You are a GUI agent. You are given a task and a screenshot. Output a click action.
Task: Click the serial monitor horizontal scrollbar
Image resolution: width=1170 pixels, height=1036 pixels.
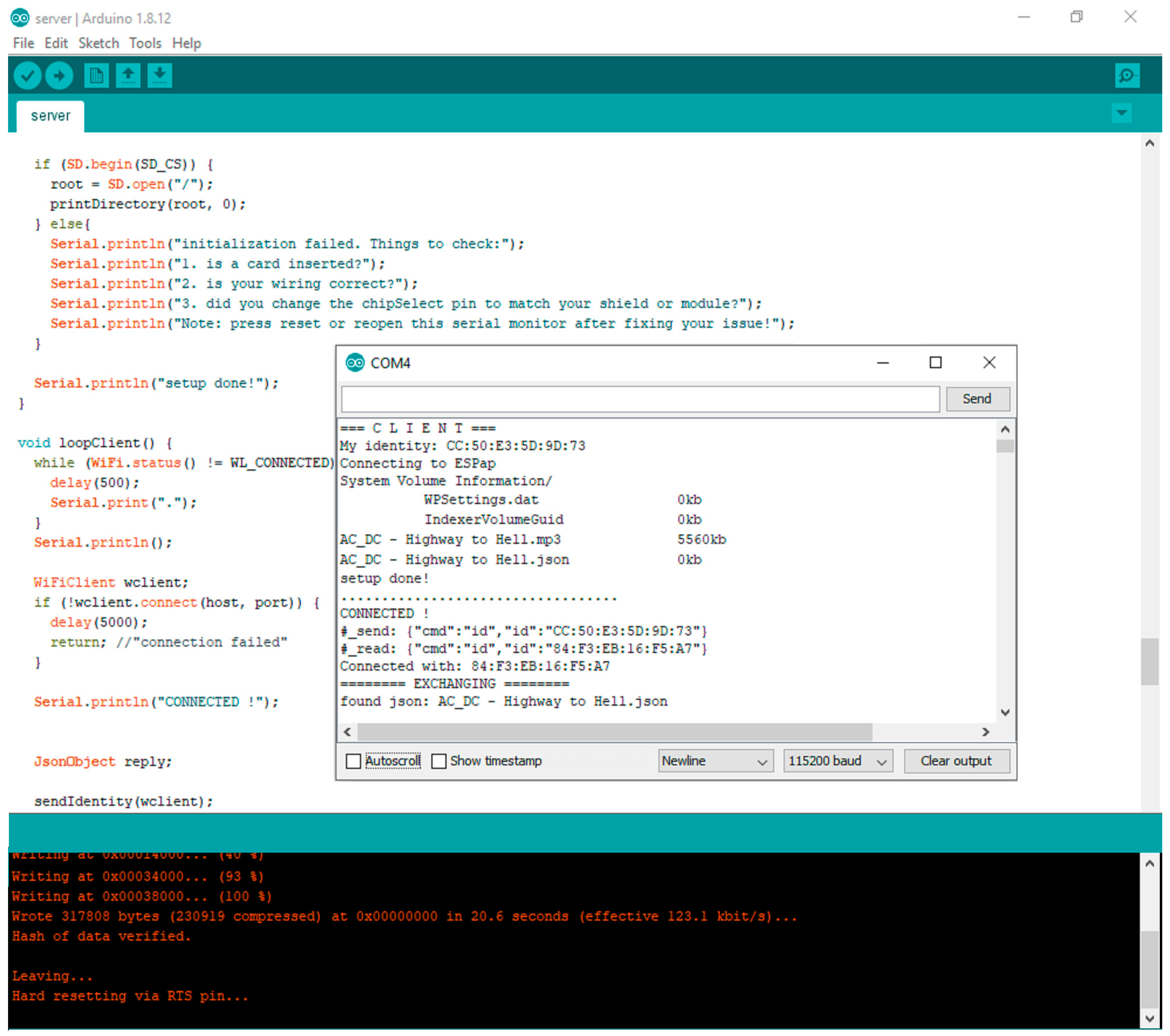614,732
